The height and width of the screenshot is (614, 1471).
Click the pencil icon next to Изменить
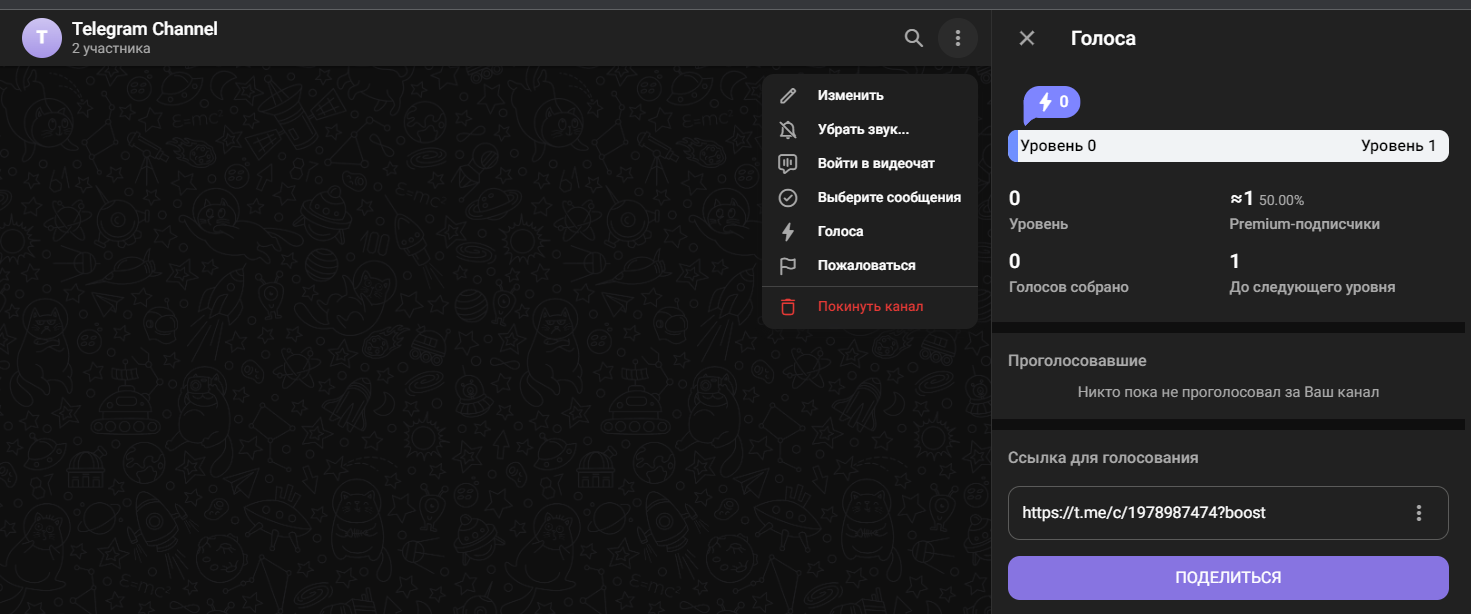(788, 96)
